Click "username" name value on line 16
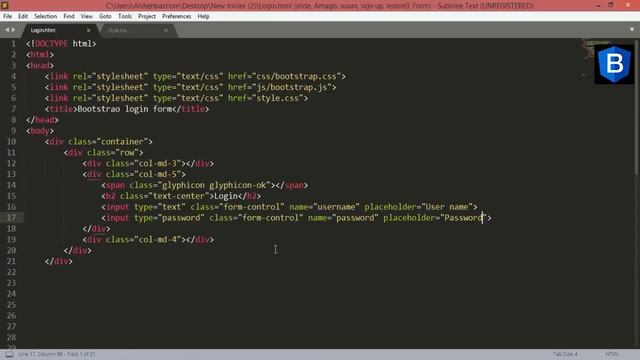Image resolution: width=640 pixels, height=360 pixels. tap(336, 207)
